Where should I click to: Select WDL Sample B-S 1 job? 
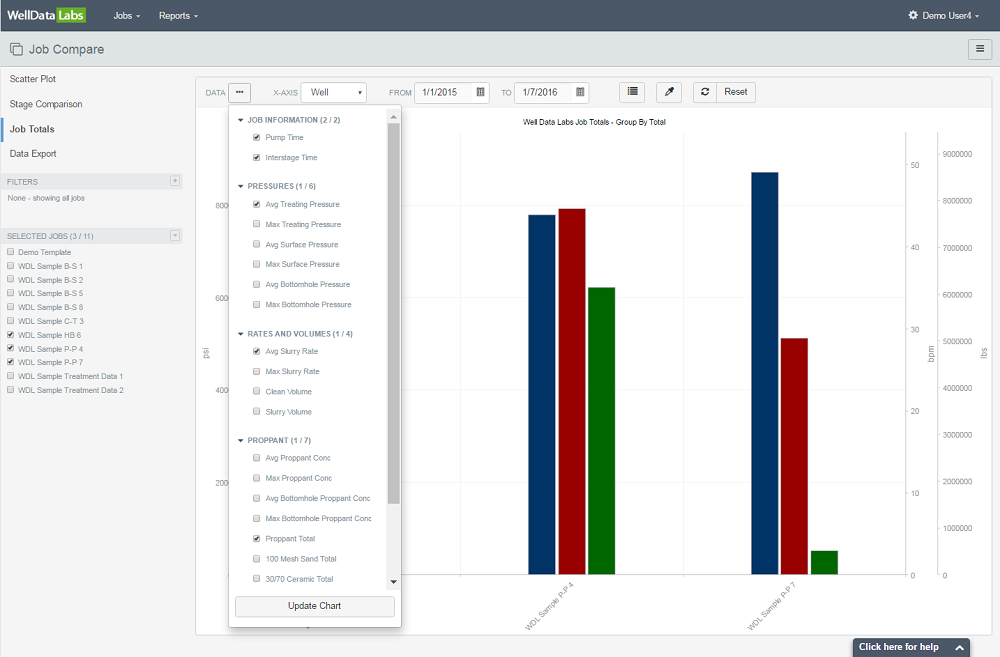point(10,265)
